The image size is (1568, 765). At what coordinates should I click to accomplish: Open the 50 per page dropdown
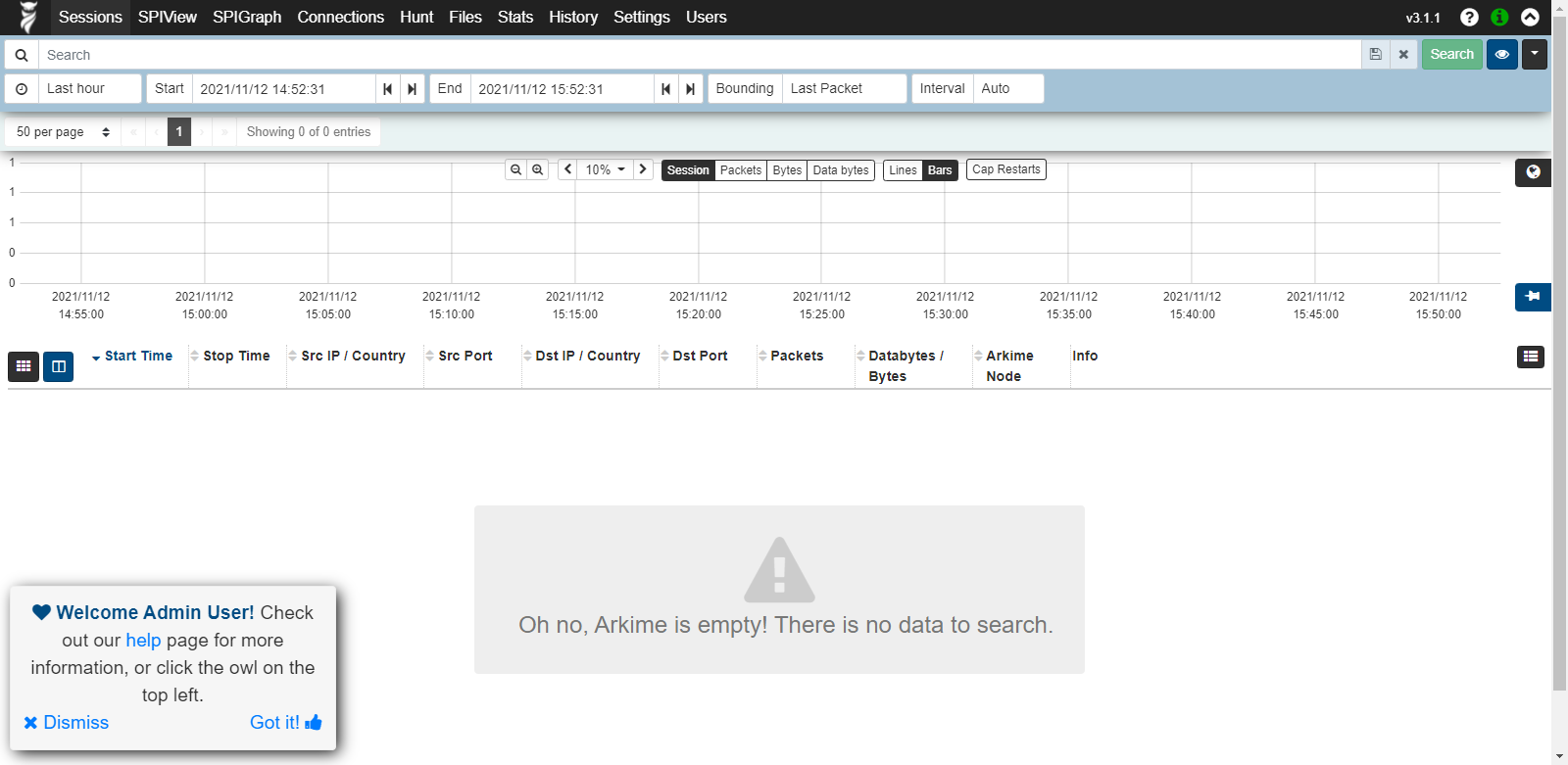tap(63, 131)
